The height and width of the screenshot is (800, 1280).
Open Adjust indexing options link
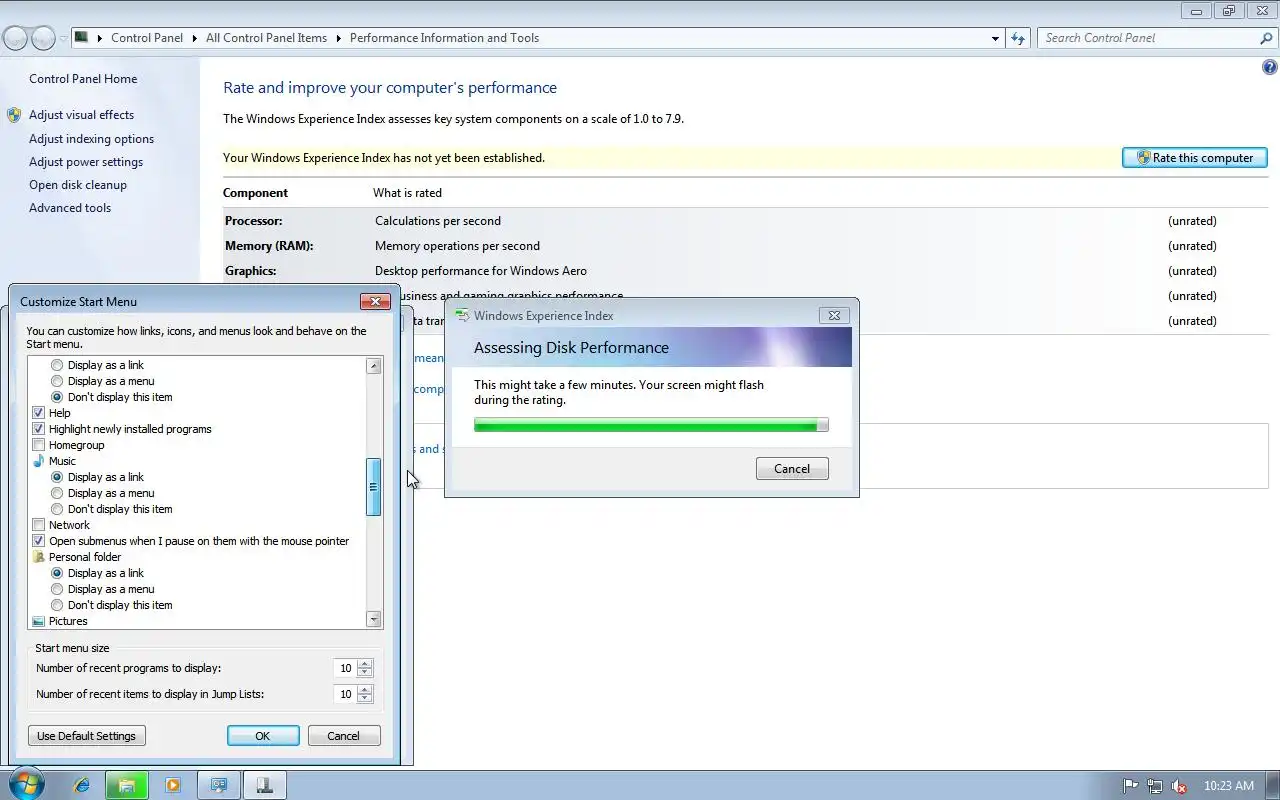coord(91,139)
